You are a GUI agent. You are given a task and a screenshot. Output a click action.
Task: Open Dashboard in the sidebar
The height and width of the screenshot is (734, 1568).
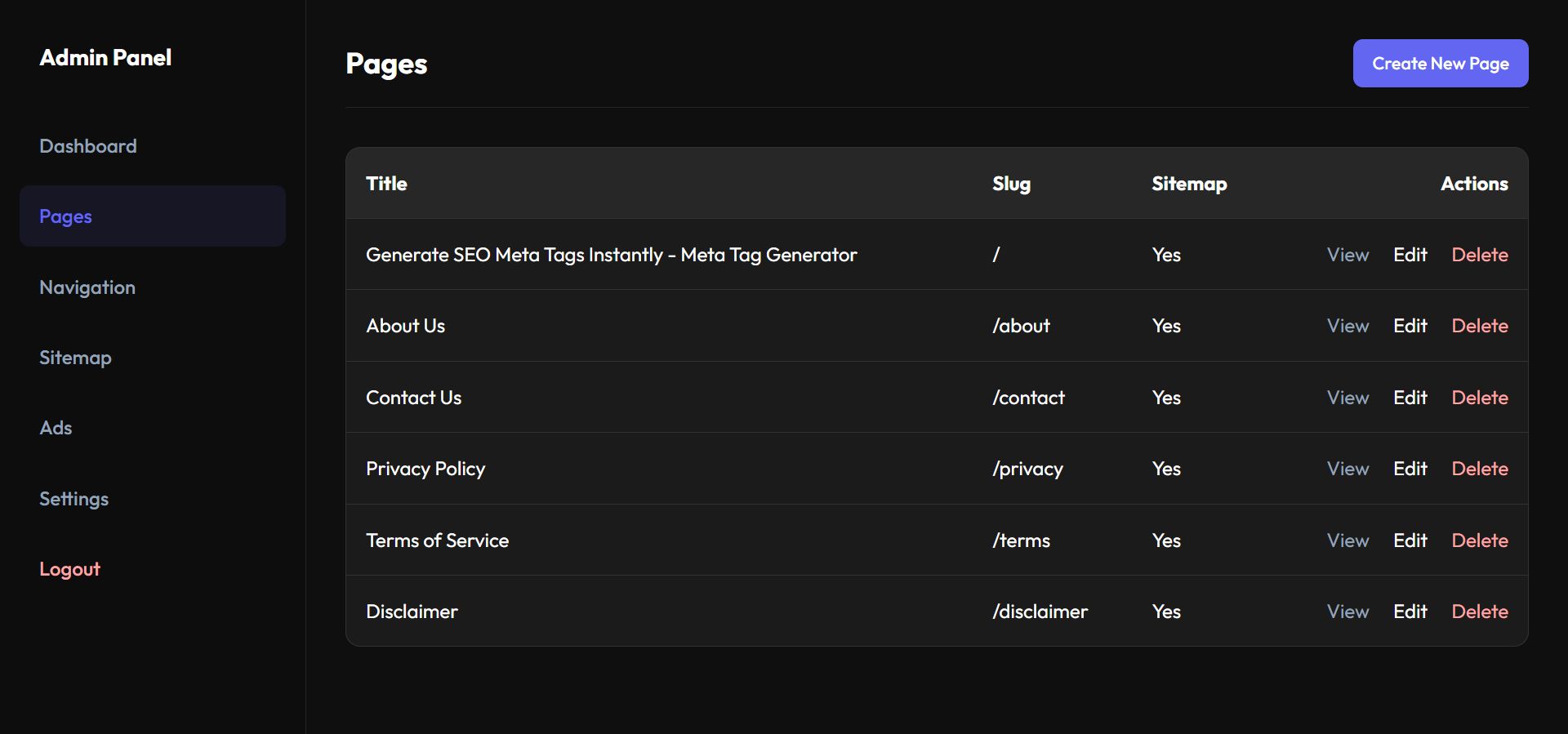tap(88, 146)
